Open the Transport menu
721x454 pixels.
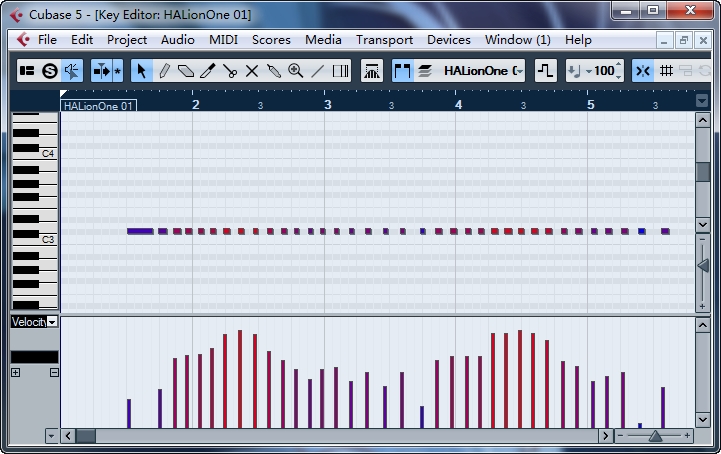point(384,40)
